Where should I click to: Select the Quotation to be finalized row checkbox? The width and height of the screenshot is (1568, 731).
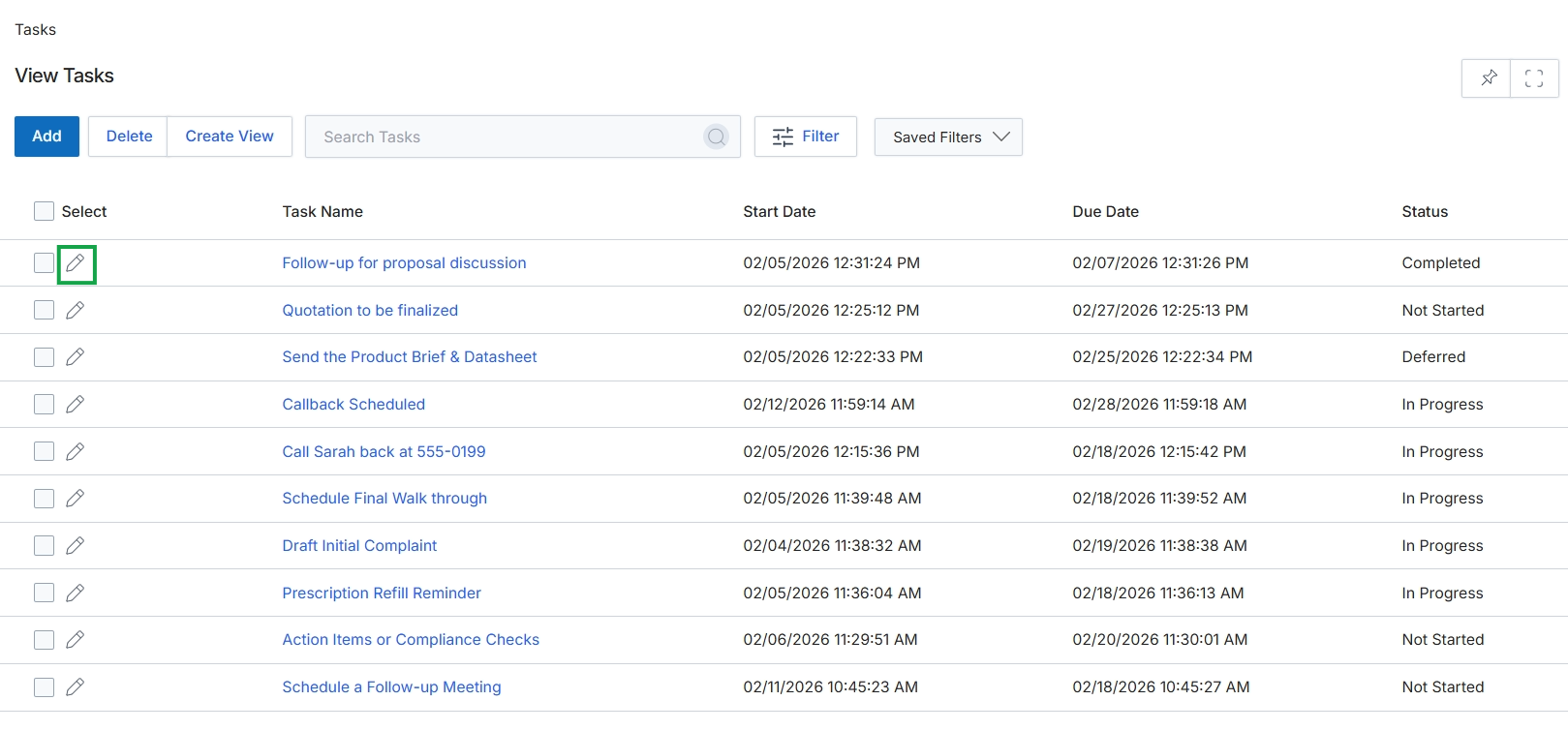pyautogui.click(x=44, y=310)
